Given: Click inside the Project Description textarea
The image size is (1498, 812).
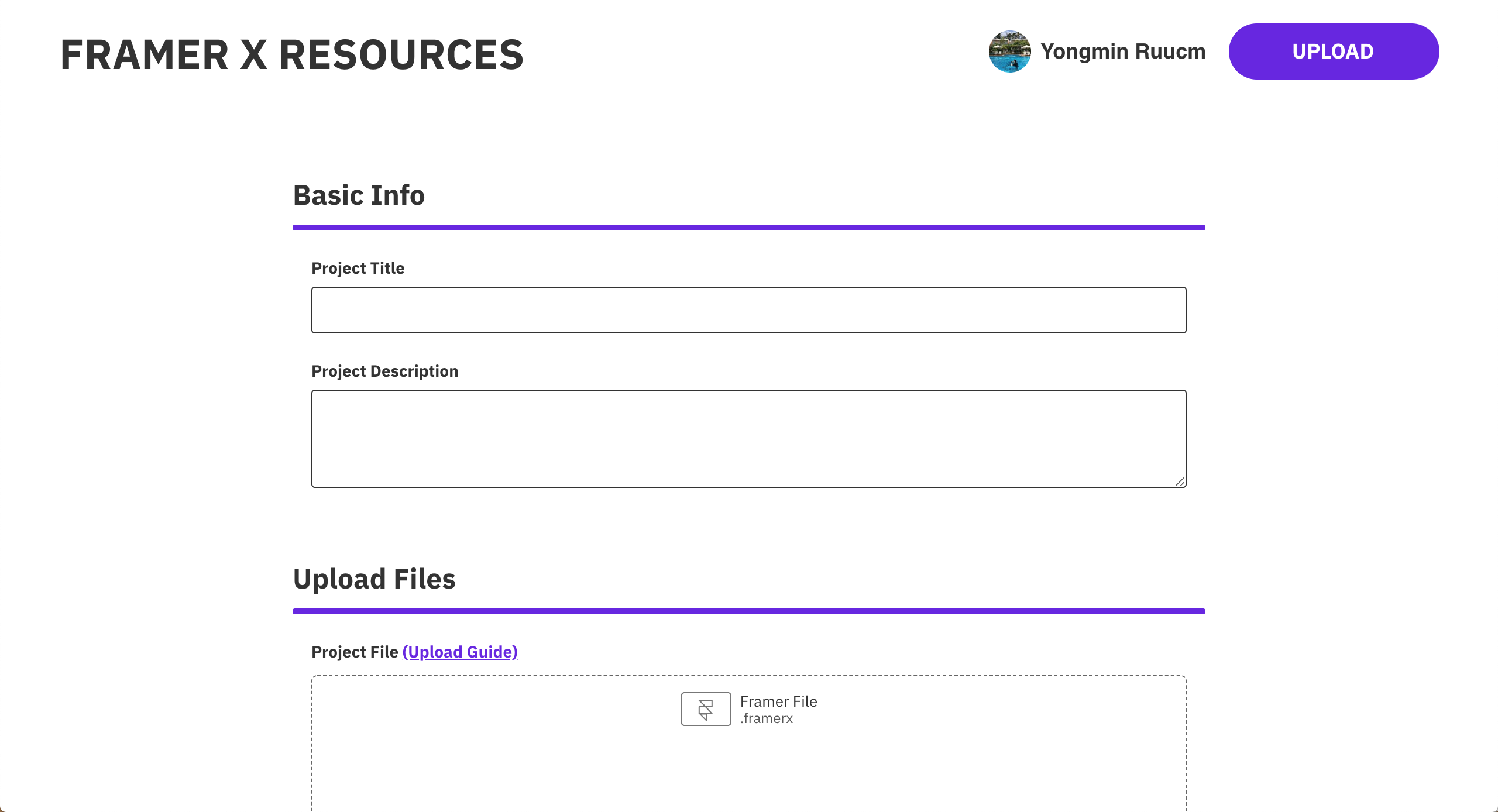Looking at the screenshot, I should (x=748, y=438).
